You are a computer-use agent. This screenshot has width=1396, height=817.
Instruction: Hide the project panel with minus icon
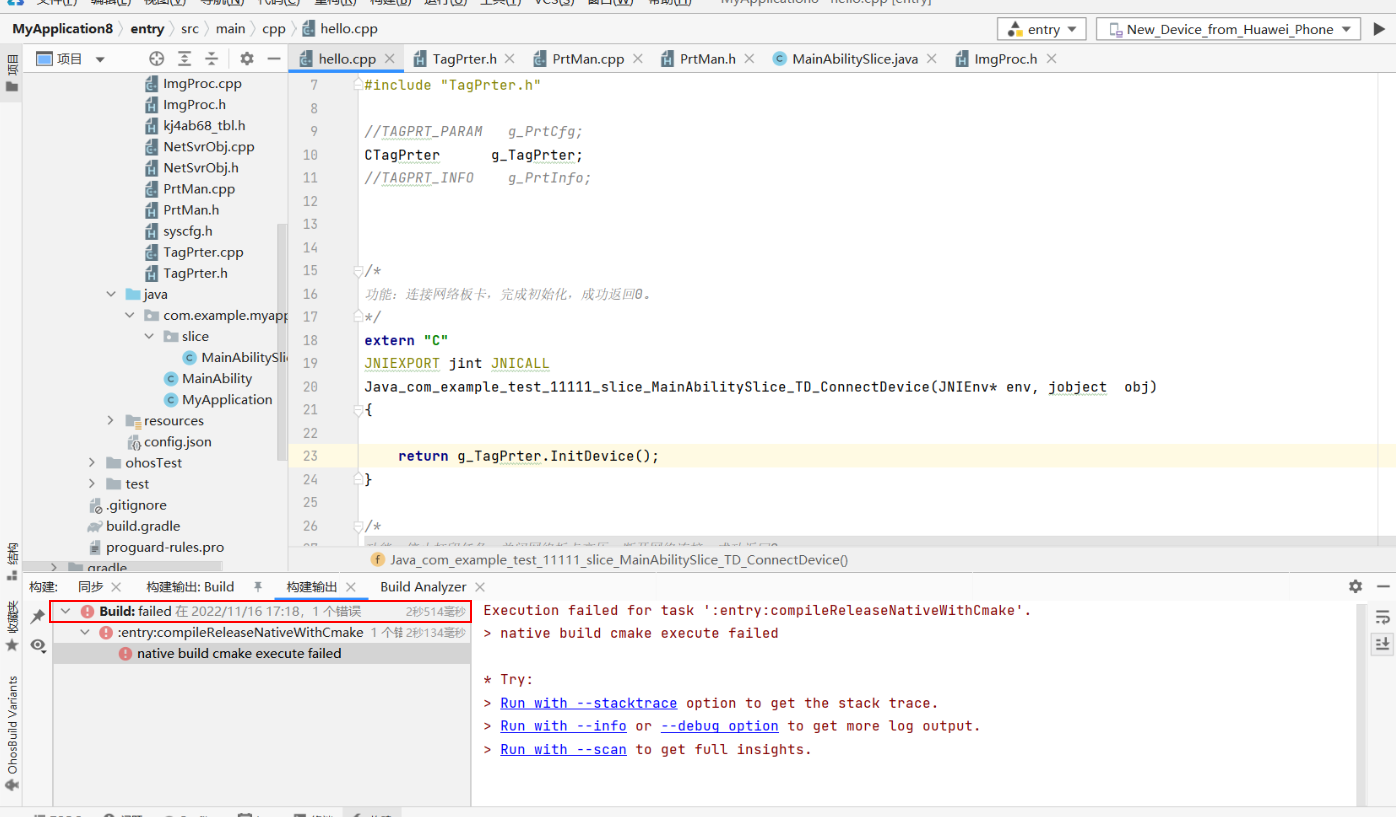pos(274,59)
